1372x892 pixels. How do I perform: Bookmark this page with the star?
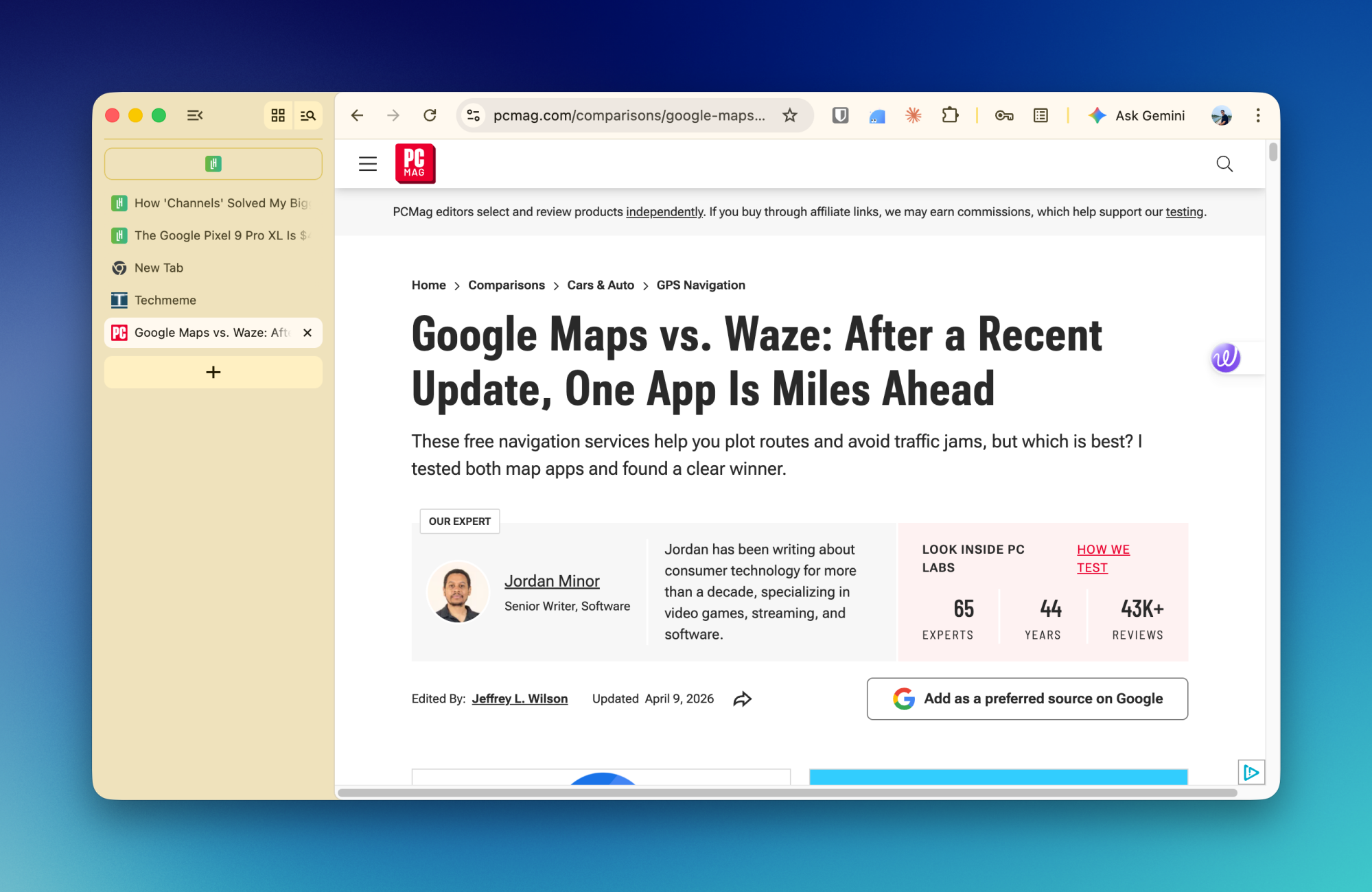click(x=790, y=115)
